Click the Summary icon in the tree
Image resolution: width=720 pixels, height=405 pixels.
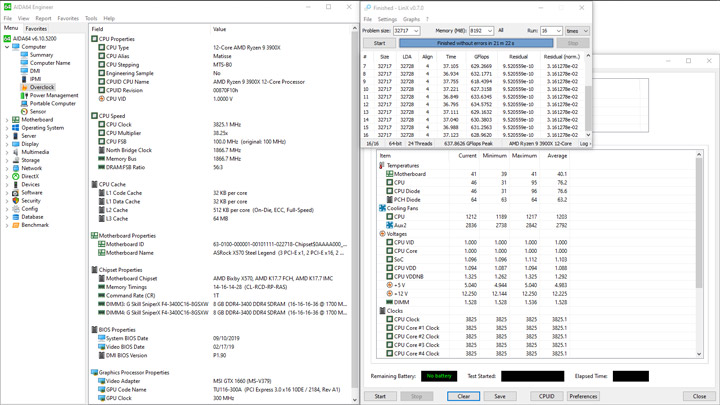(24, 55)
